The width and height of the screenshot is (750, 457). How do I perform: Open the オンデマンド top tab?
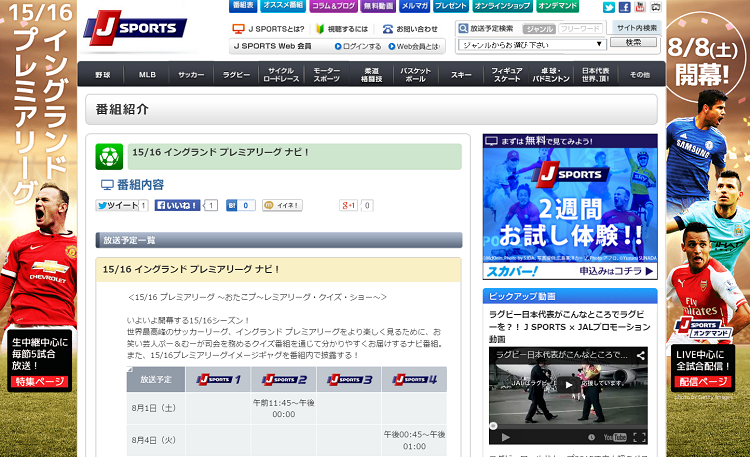pyautogui.click(x=557, y=6)
